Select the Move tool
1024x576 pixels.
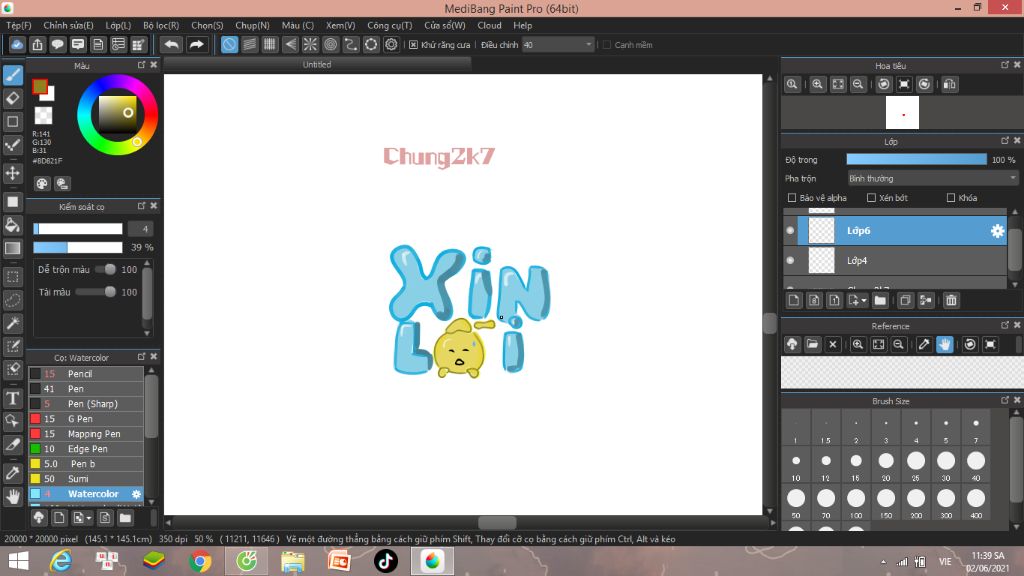tap(13, 173)
